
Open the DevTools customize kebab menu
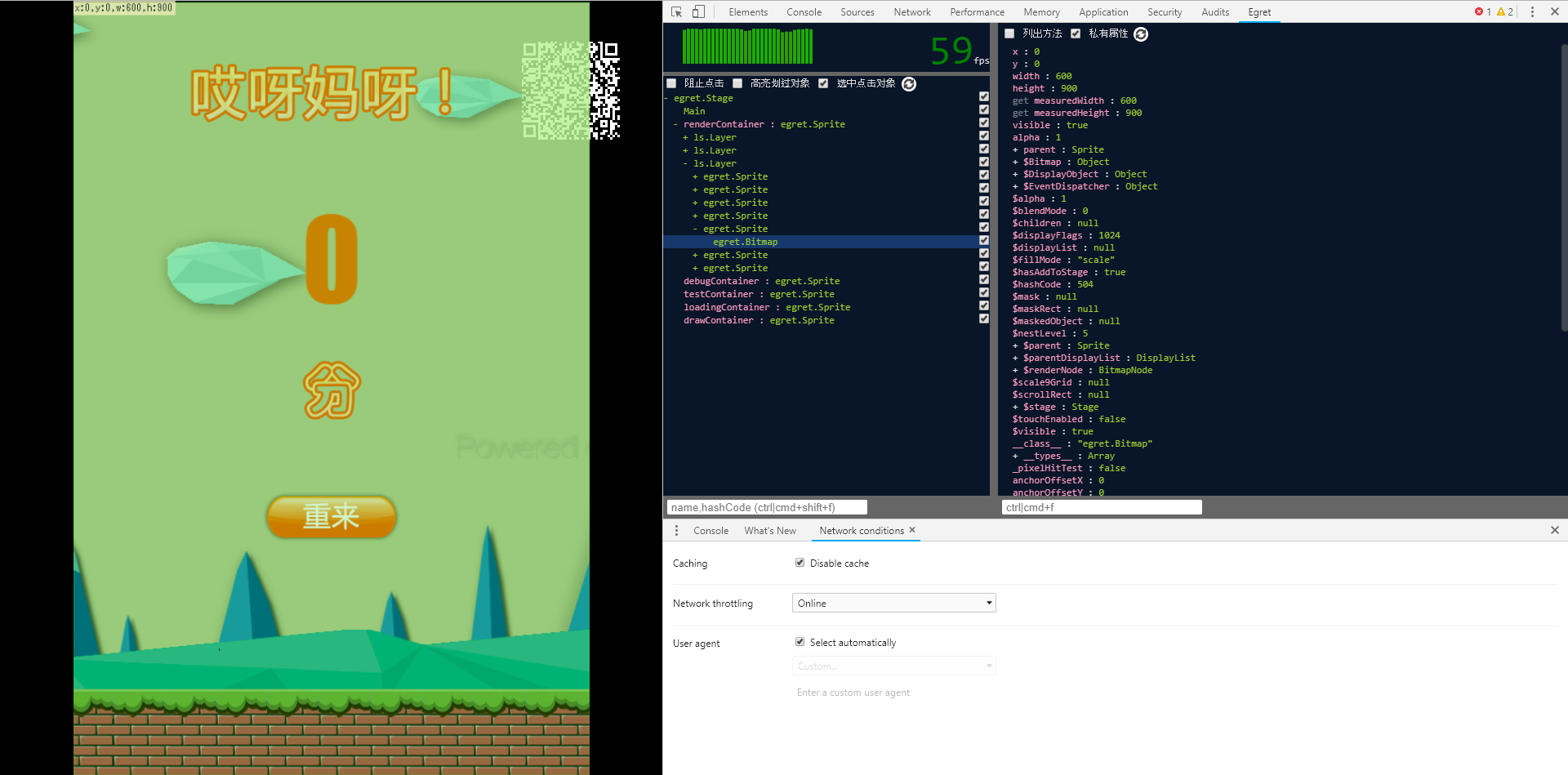click(x=1532, y=11)
